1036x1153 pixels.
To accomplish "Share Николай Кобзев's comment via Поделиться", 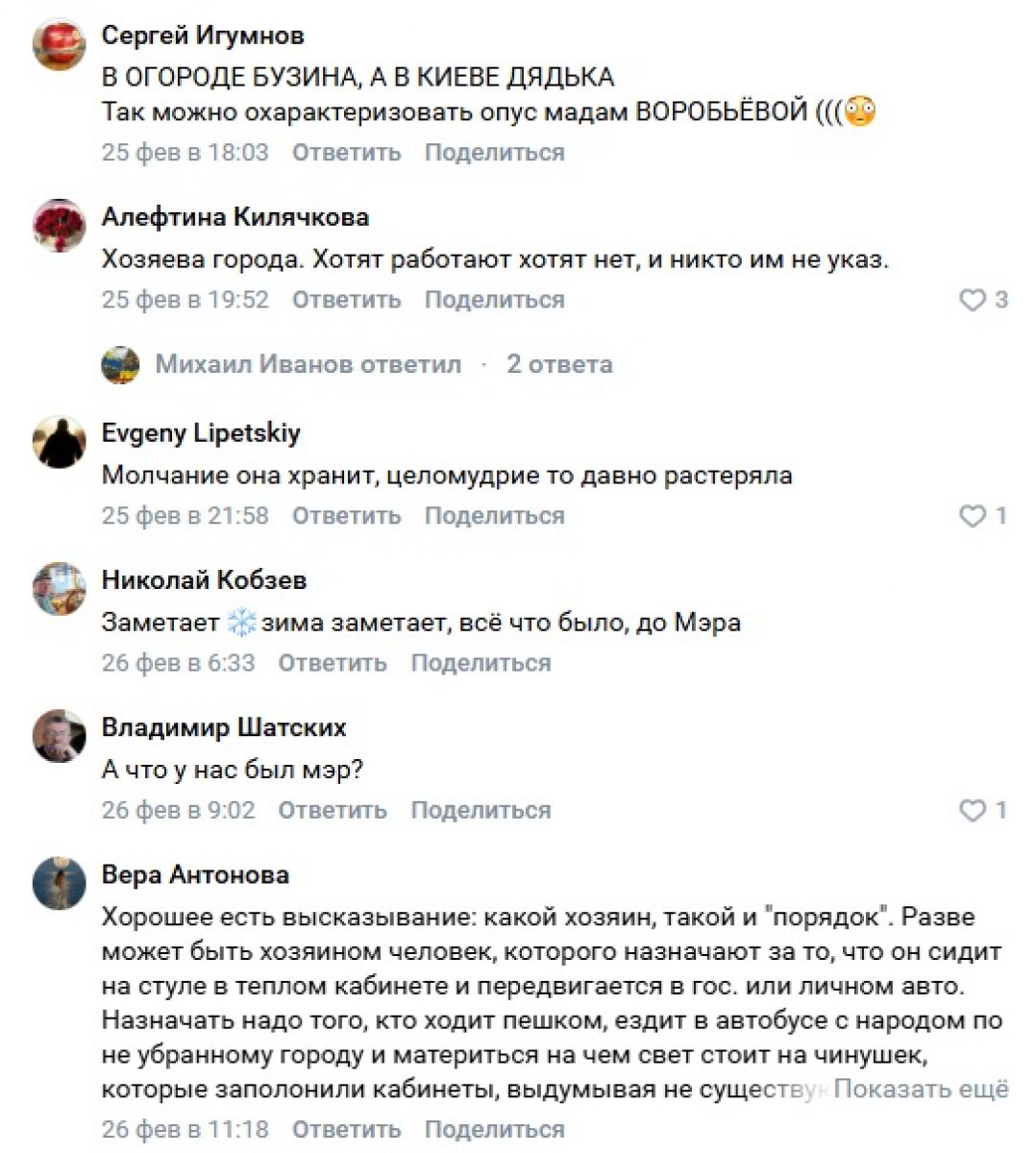I will [481, 663].
